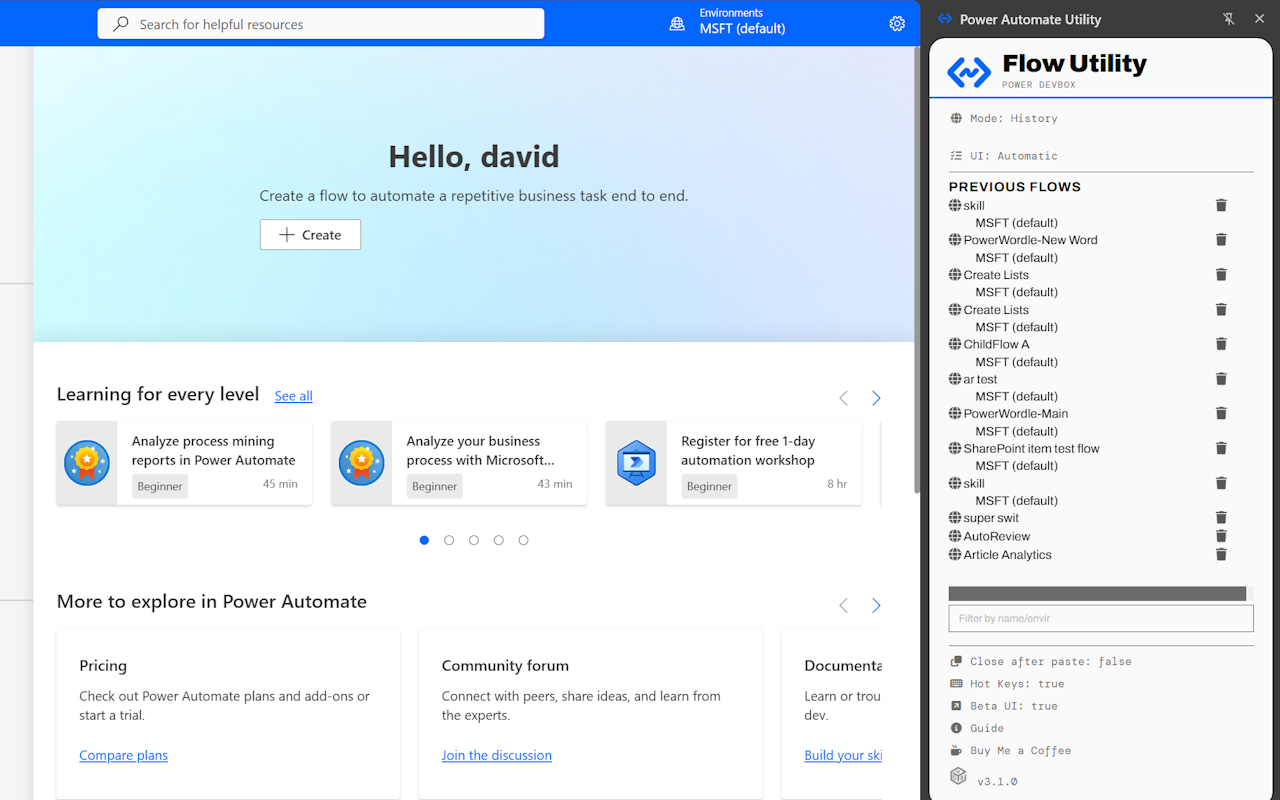The image size is (1280, 800).
Task: Click the Environments globe icon in the header
Action: [677, 23]
